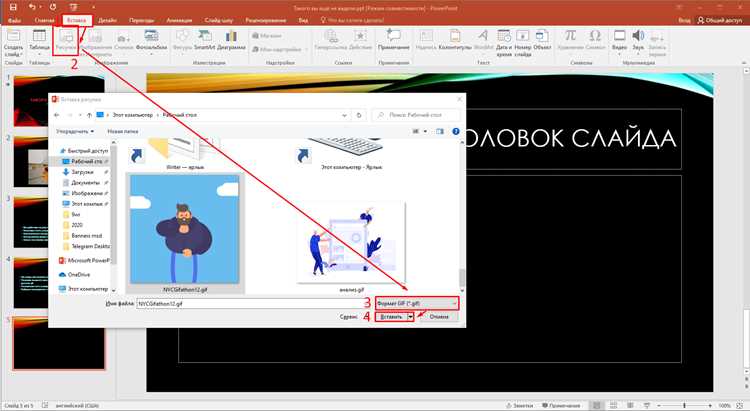This screenshot has height=411, width=750.
Task: Open the Упорядочить dropdown in the dialog
Action: point(75,131)
